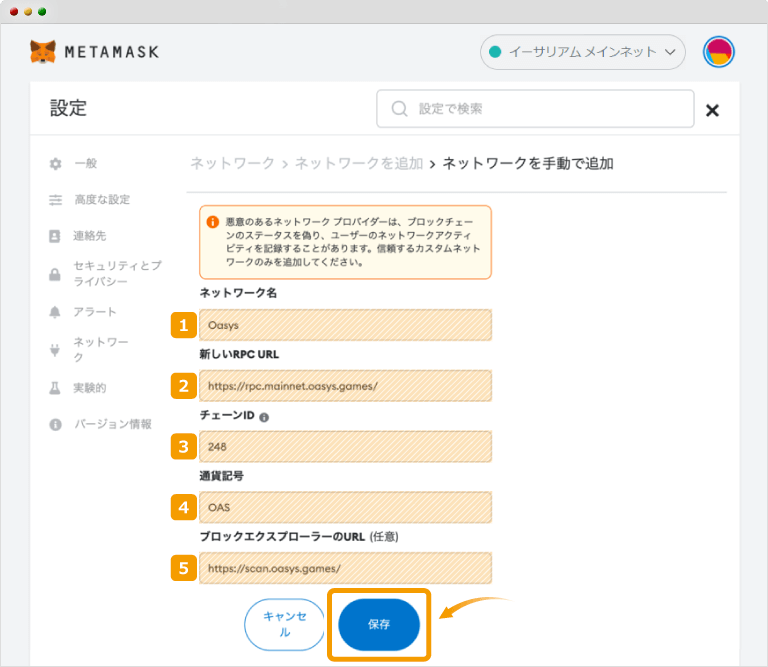
Task: Go to ネットワークを追加 breadcrumb
Action: point(359,163)
